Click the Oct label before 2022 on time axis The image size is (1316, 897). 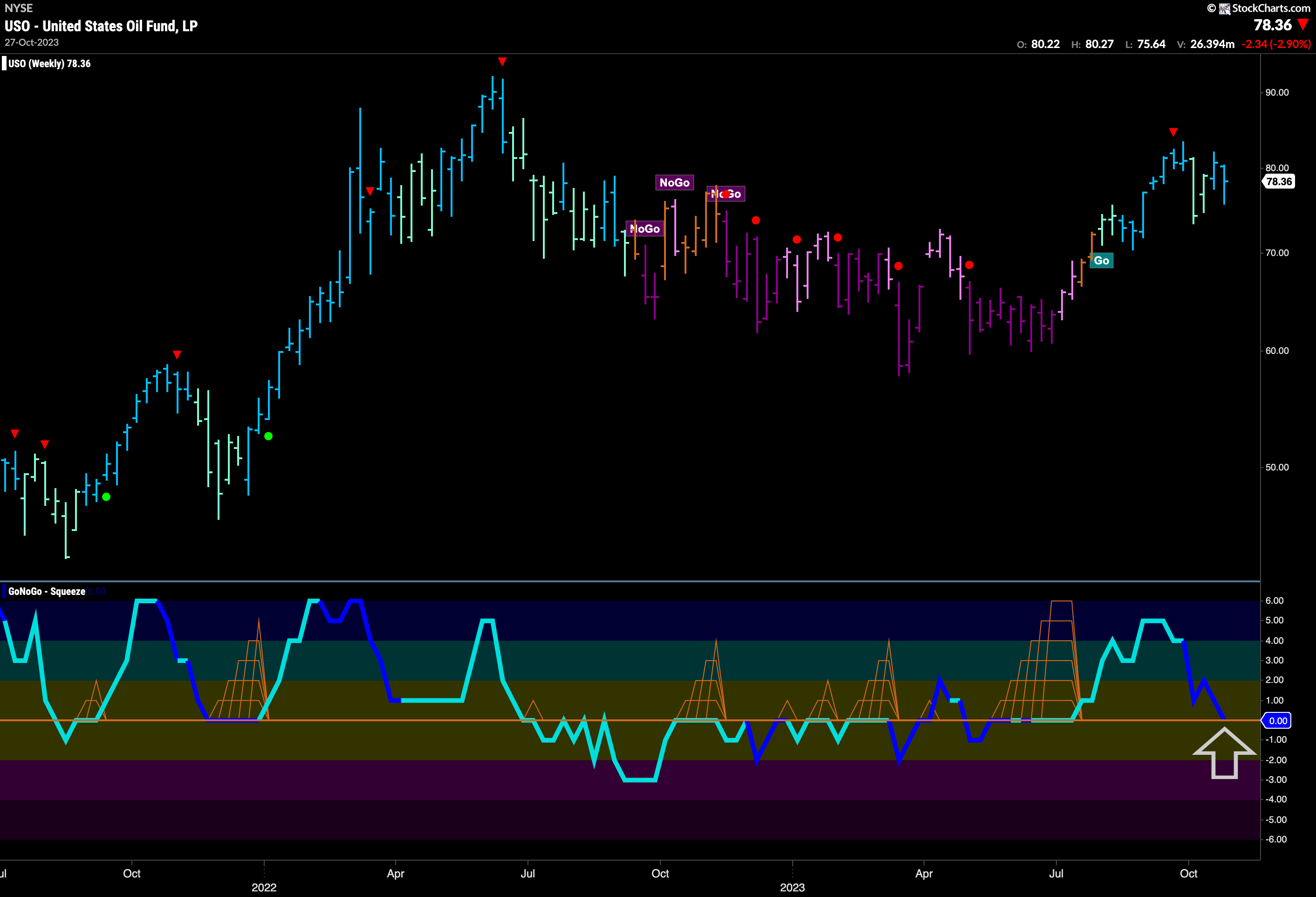point(132,873)
